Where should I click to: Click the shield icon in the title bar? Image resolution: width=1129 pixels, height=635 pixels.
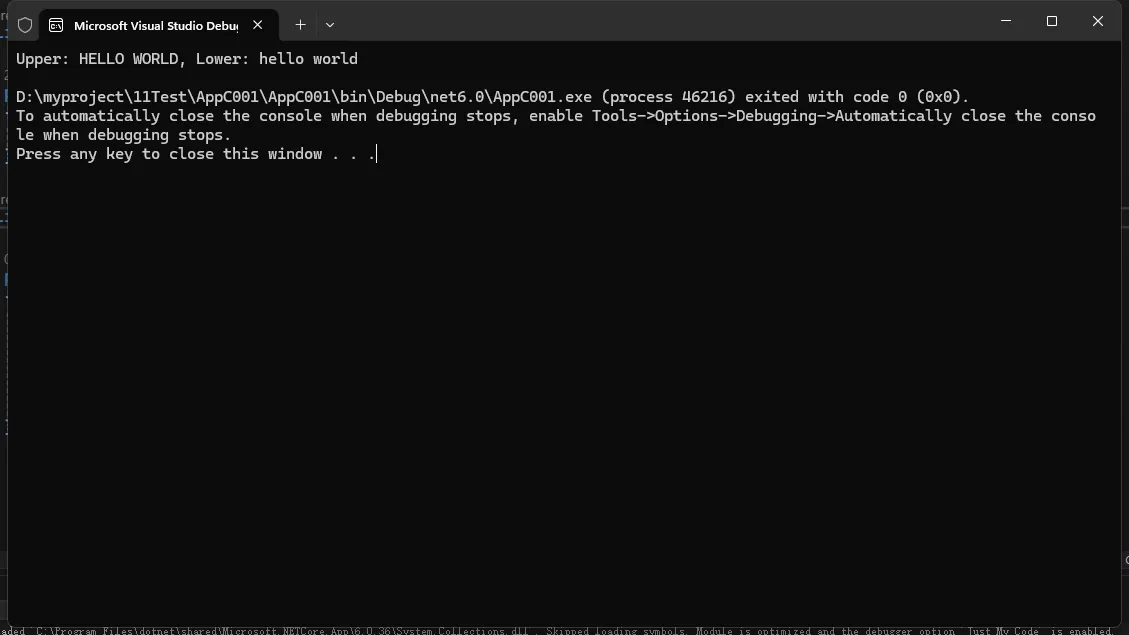coord(25,25)
